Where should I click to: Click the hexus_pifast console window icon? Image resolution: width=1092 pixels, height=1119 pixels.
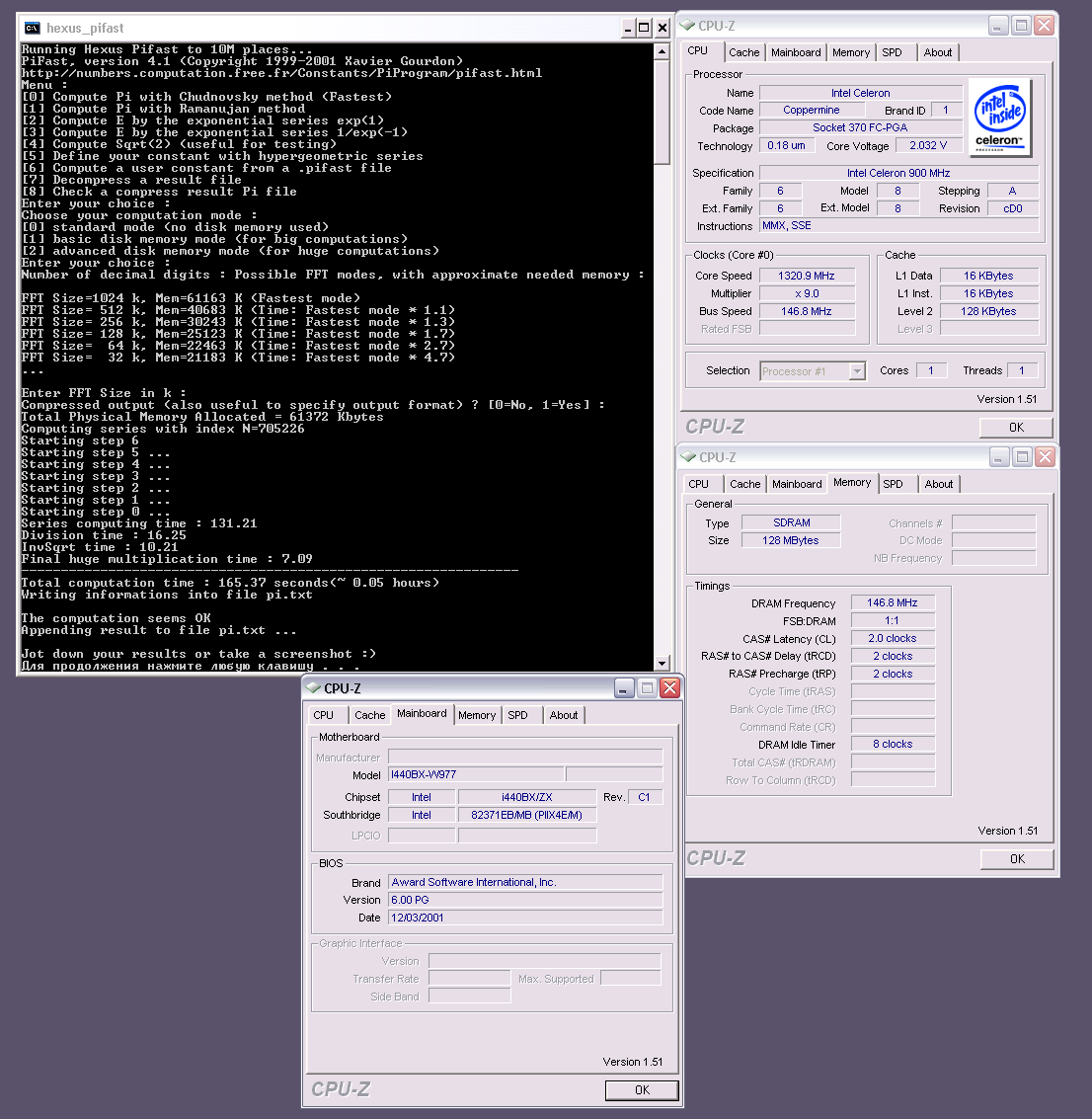(33, 28)
